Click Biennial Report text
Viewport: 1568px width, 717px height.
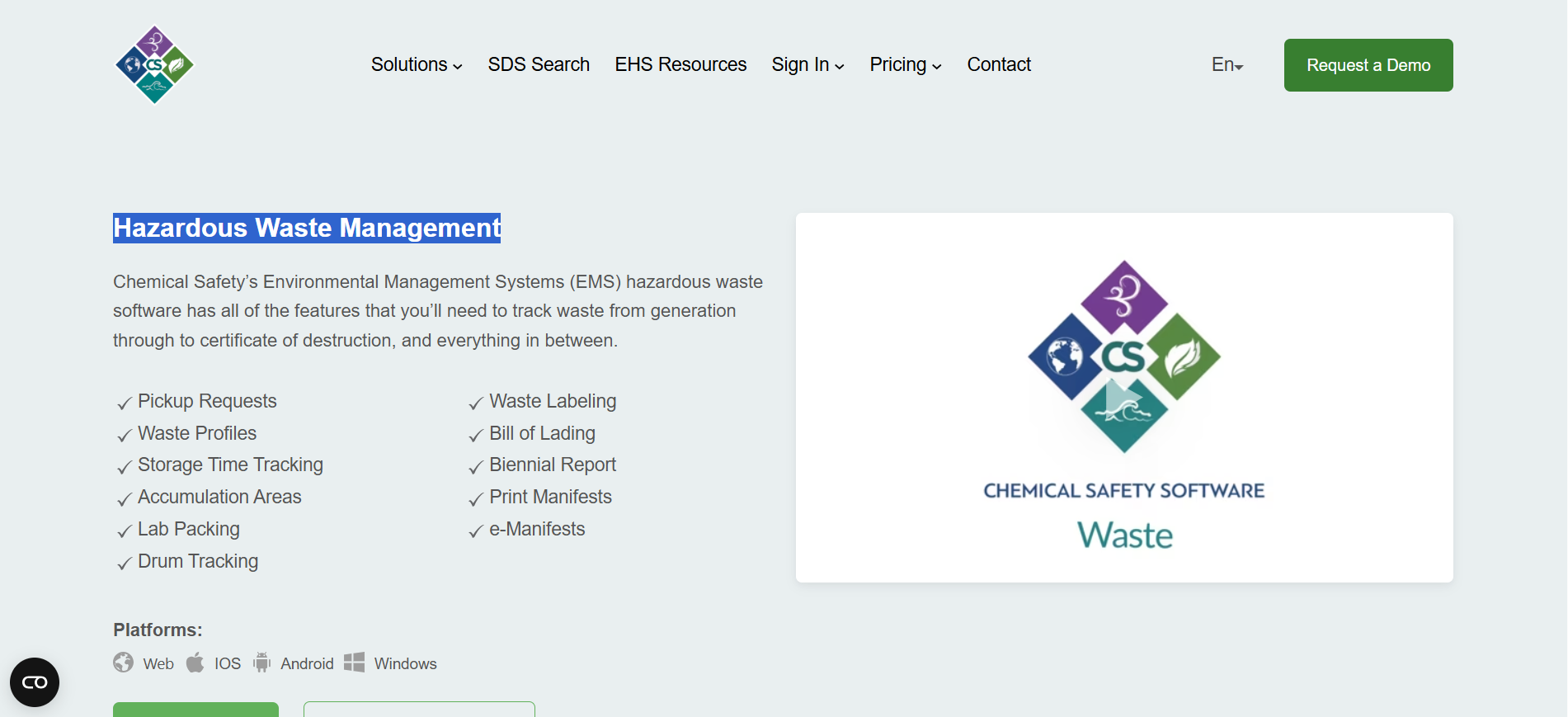point(553,465)
